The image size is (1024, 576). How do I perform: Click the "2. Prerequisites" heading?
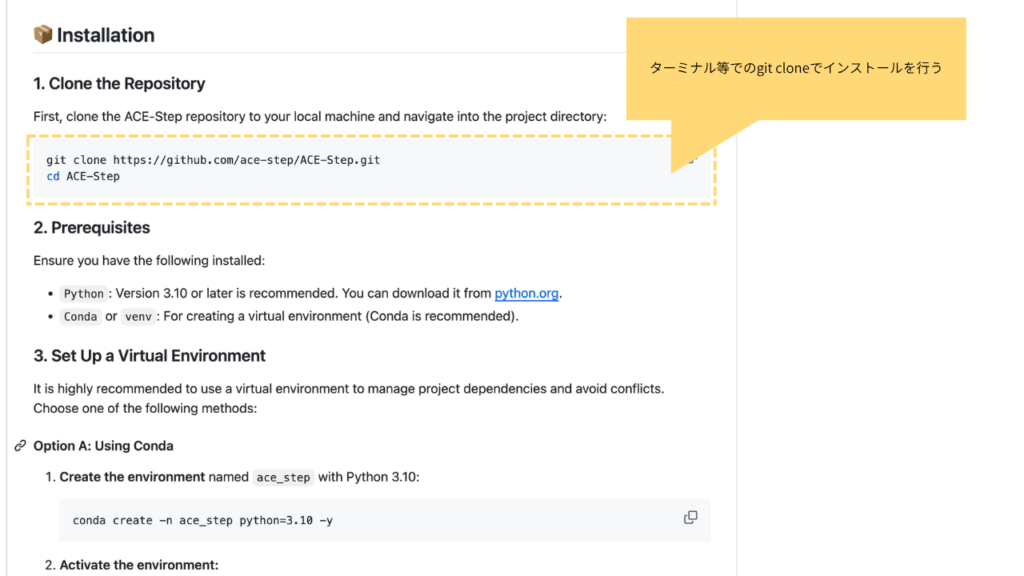point(91,228)
